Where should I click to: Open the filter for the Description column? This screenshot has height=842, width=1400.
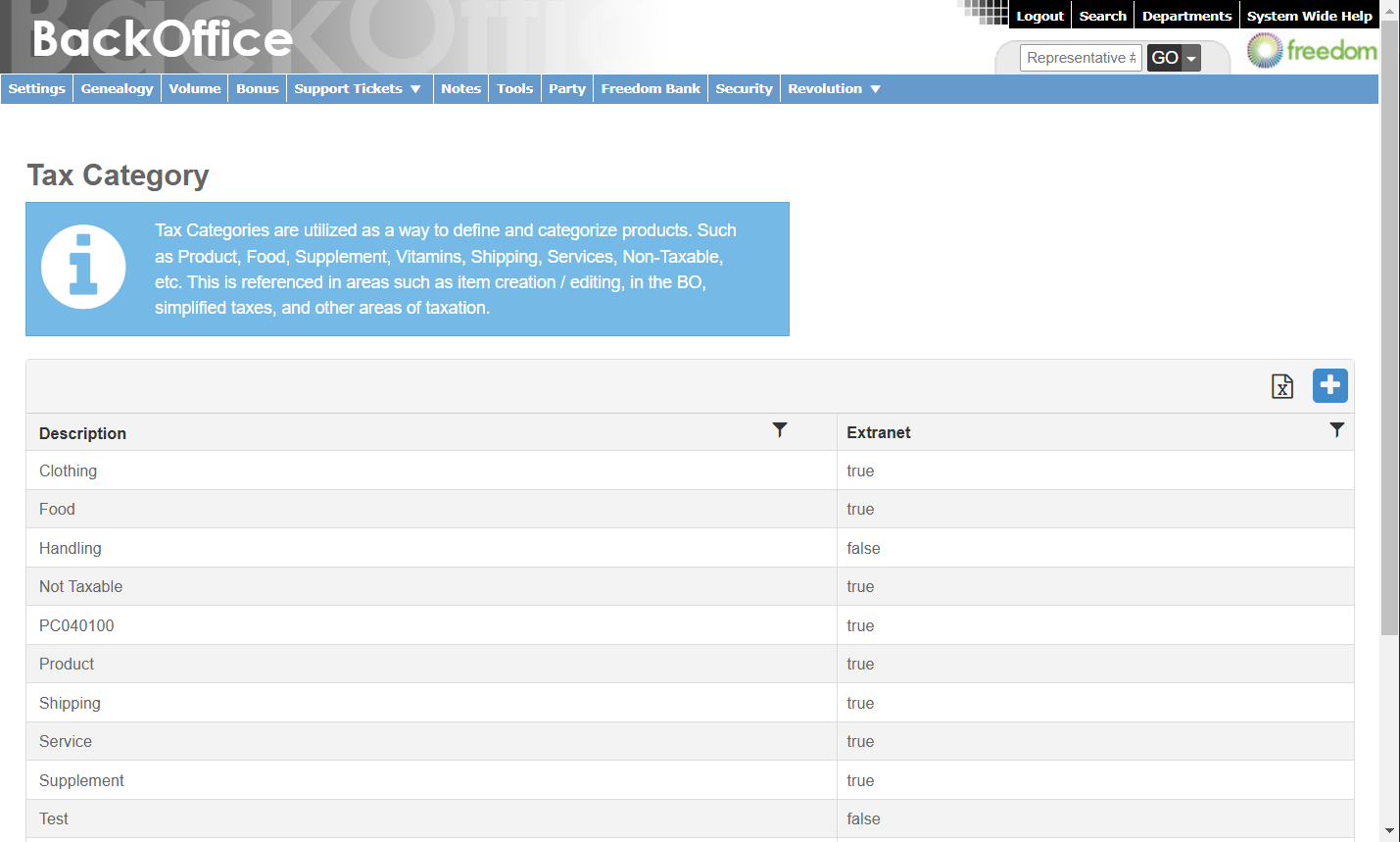(x=780, y=430)
